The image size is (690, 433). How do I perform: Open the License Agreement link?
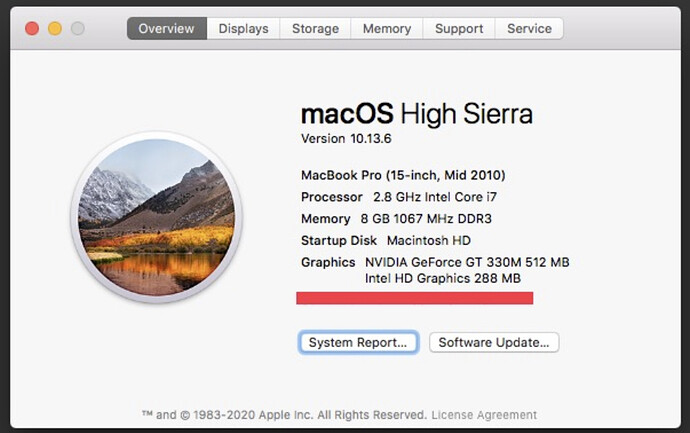click(x=484, y=415)
